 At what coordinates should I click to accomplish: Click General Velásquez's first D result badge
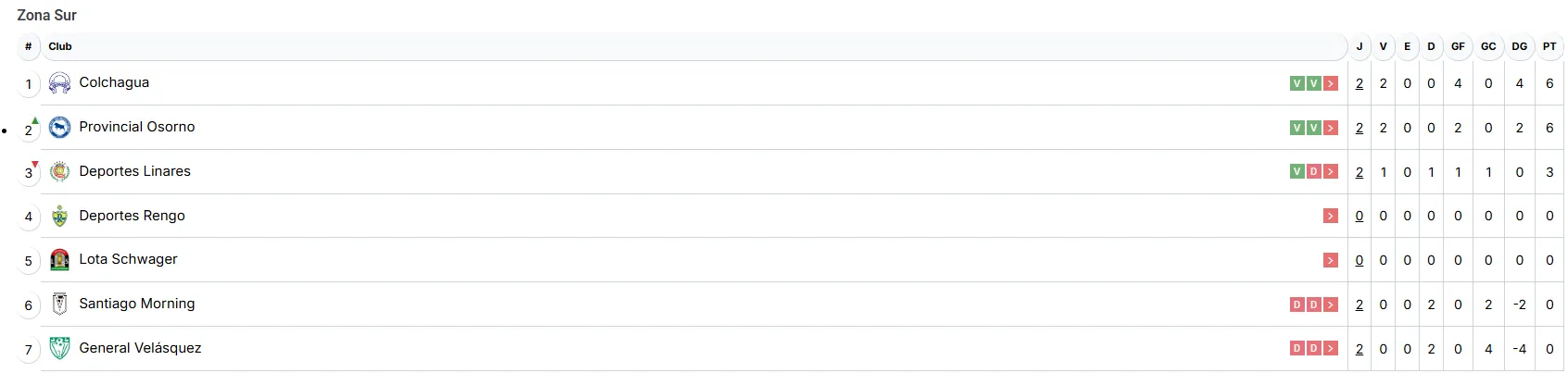pos(1297,348)
